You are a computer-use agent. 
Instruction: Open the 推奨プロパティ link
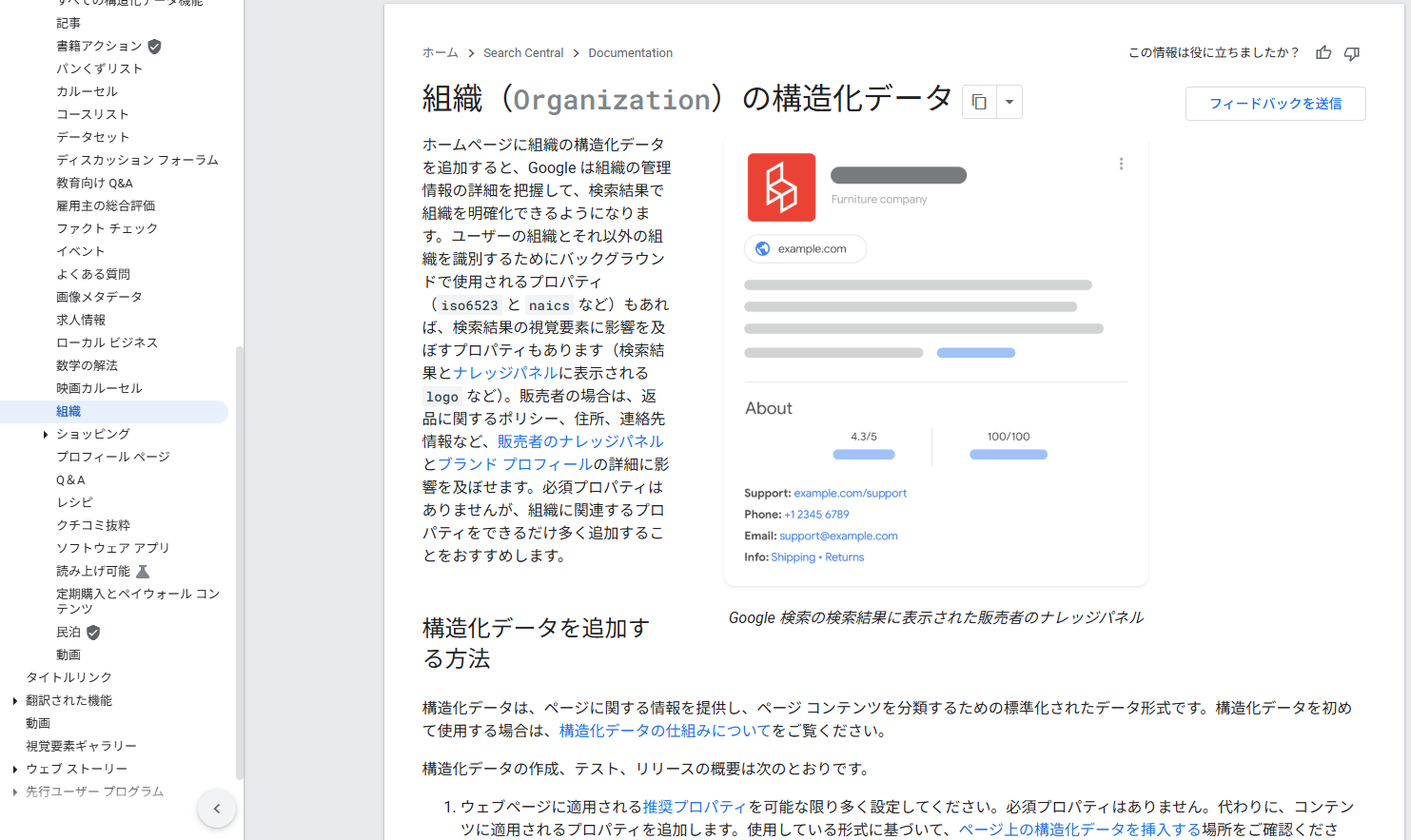coord(696,807)
